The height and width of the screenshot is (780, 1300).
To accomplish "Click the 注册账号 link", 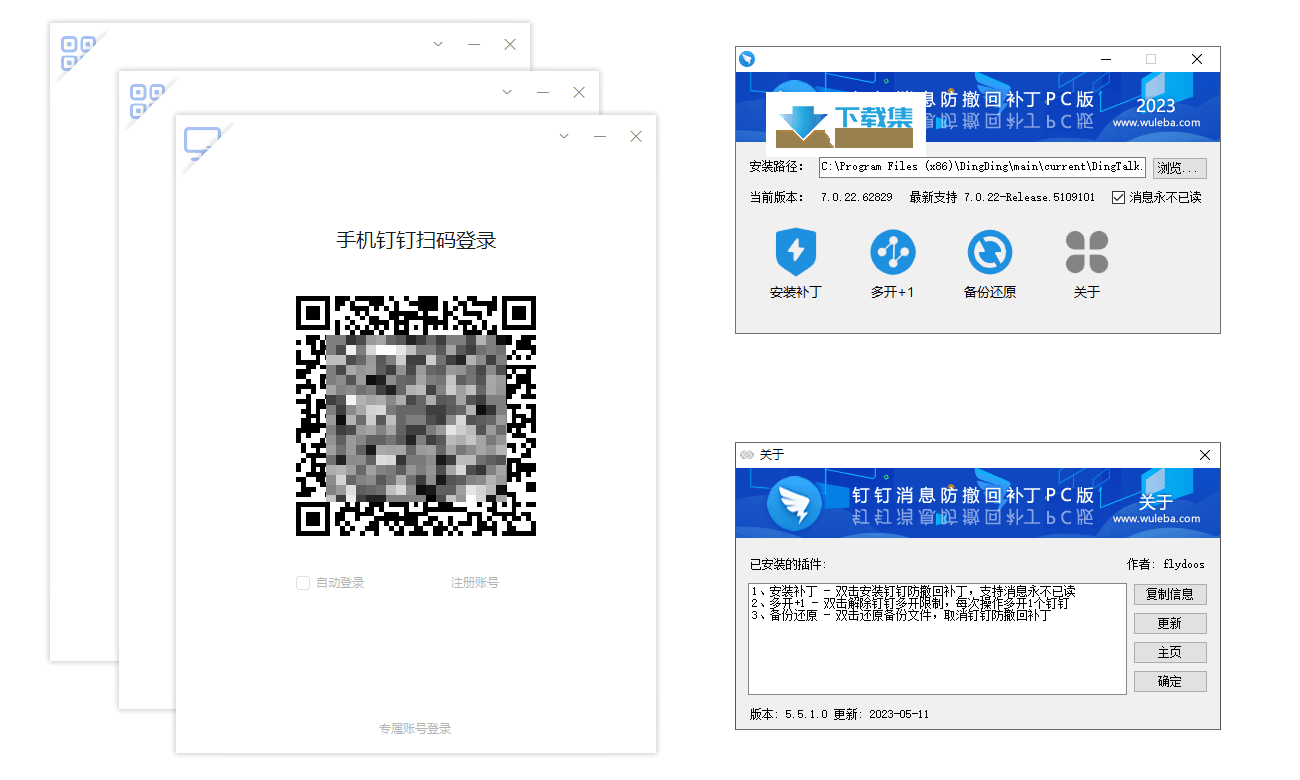I will tap(475, 583).
